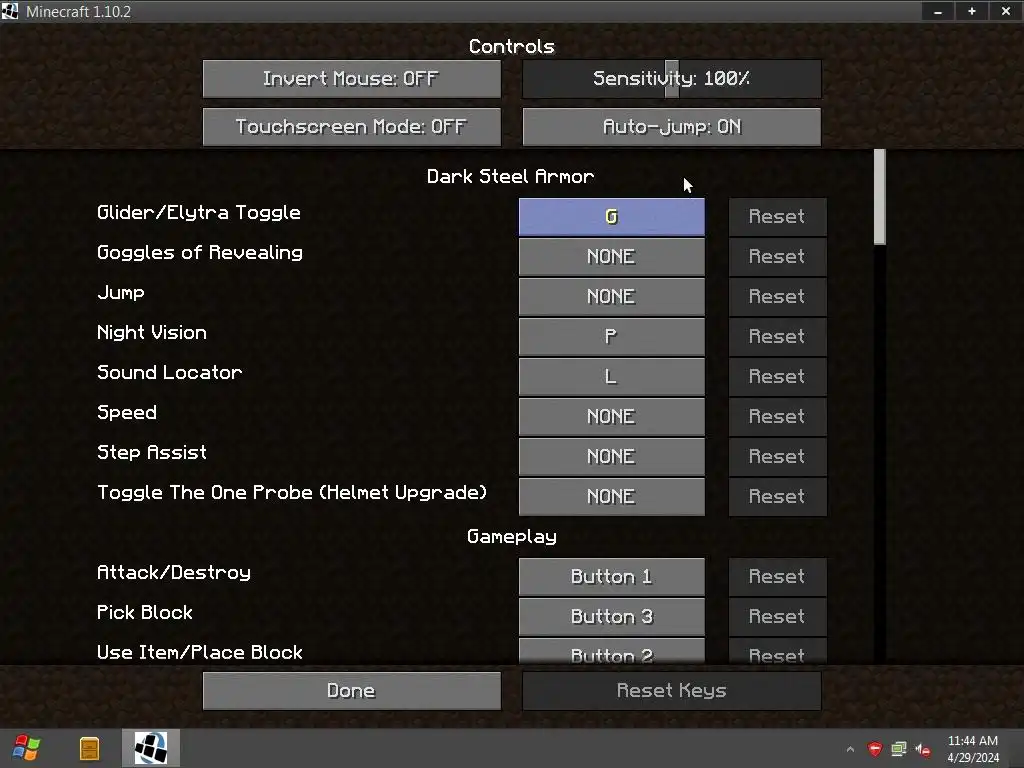
Task: Reset Use Item/Place Block binding
Action: coord(777,652)
